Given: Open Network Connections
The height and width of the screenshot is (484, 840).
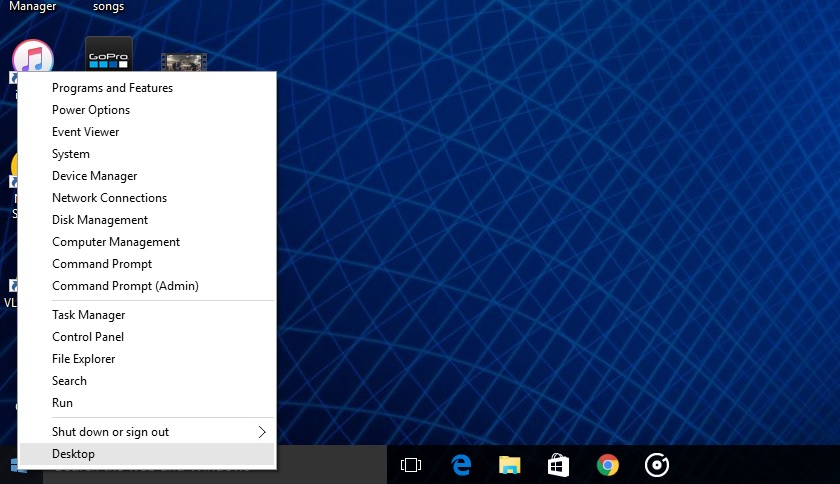Looking at the screenshot, I should tap(147, 198).
